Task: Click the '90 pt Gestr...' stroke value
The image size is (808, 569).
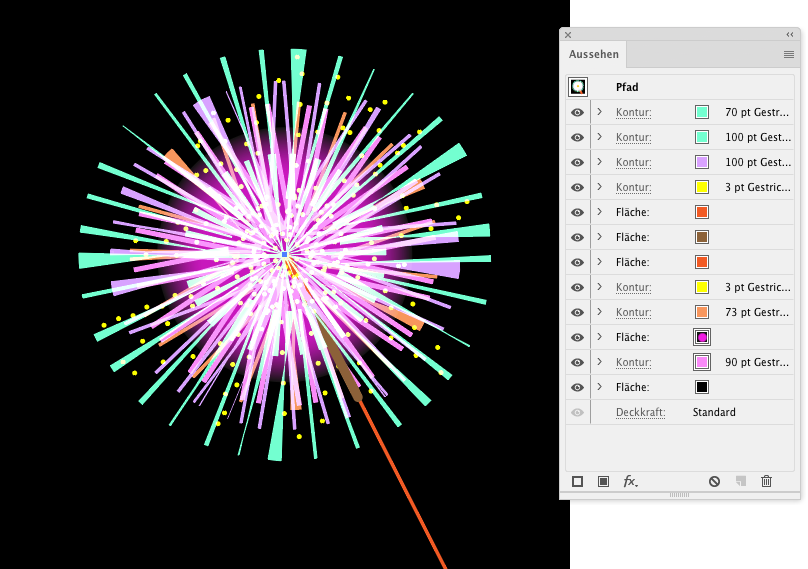Action: click(757, 362)
